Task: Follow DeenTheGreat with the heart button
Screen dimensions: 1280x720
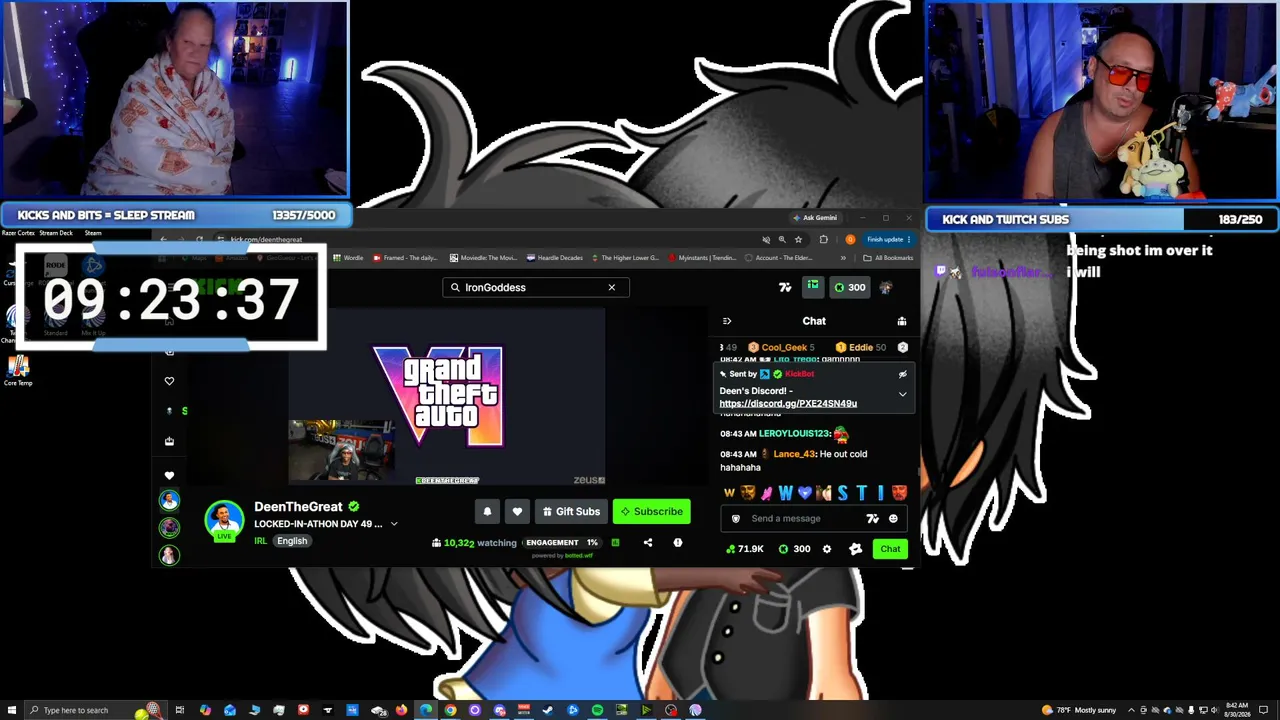Action: click(x=517, y=511)
